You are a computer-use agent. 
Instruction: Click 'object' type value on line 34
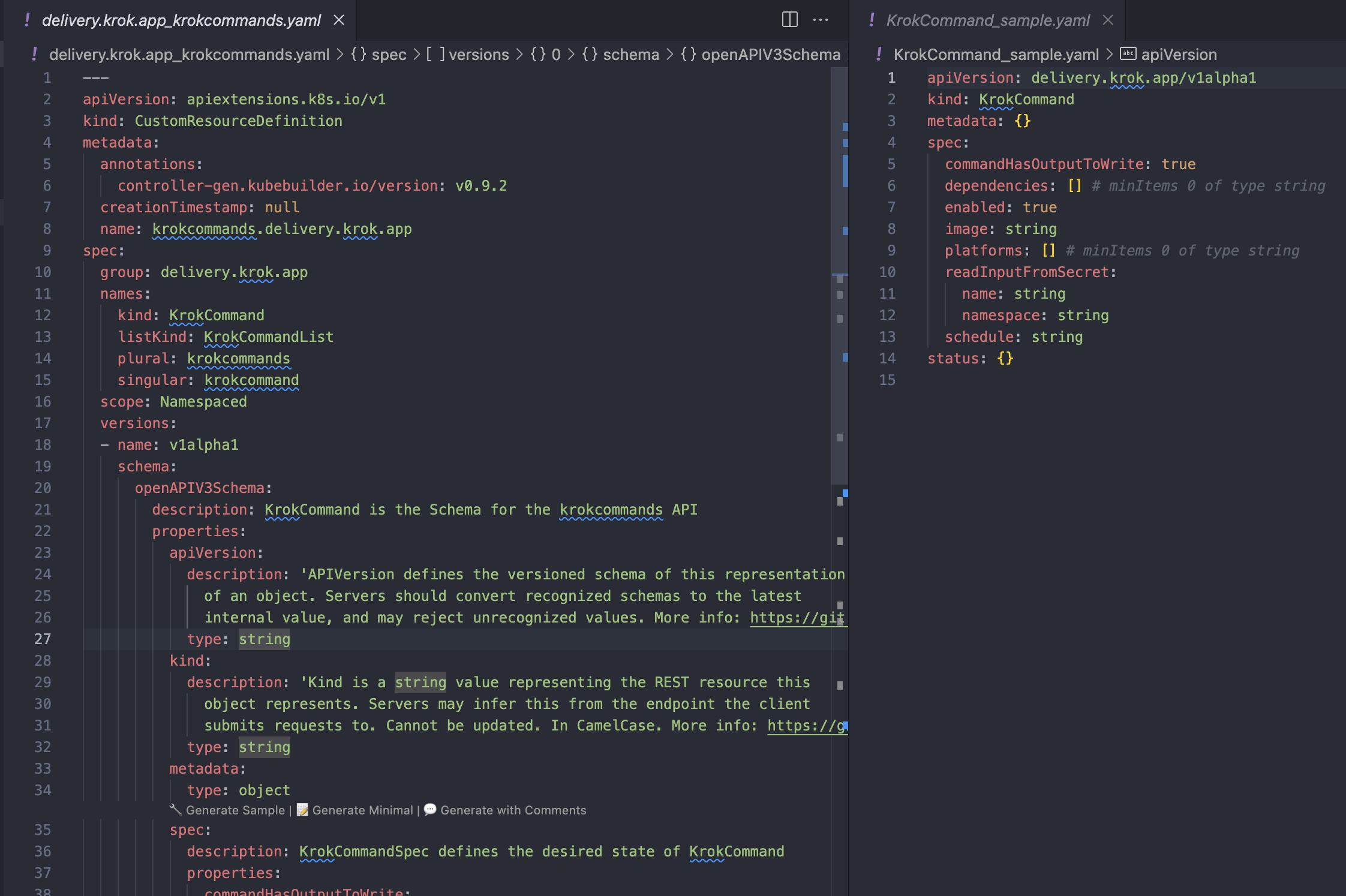265,790
